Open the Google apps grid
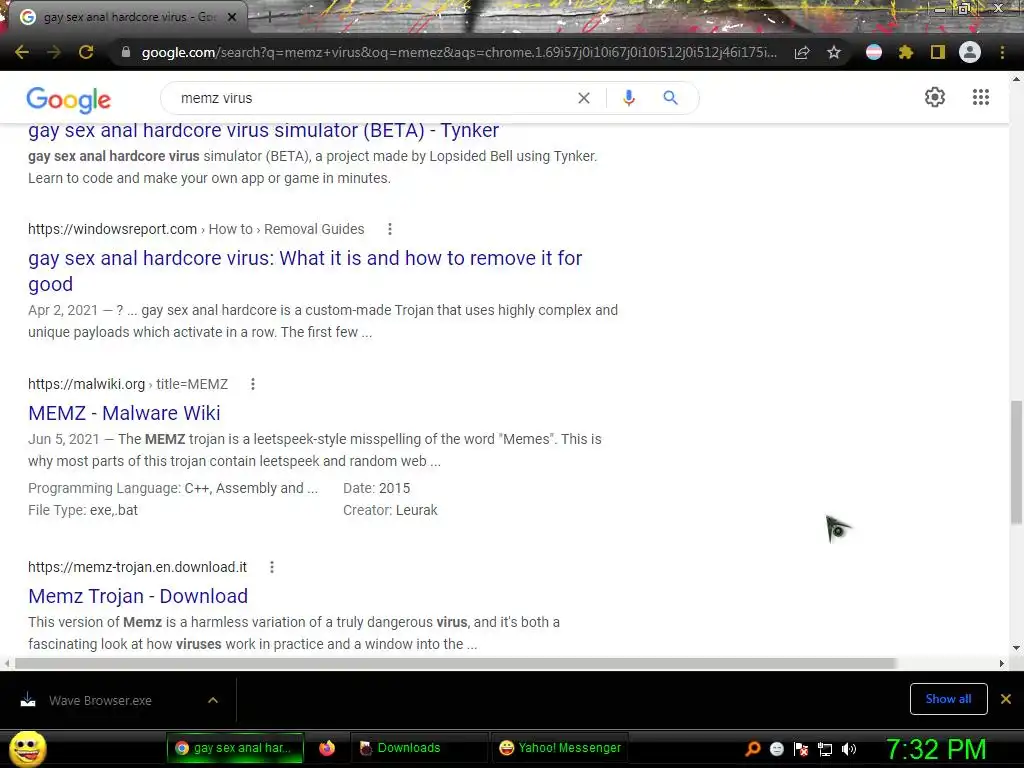 (x=981, y=97)
